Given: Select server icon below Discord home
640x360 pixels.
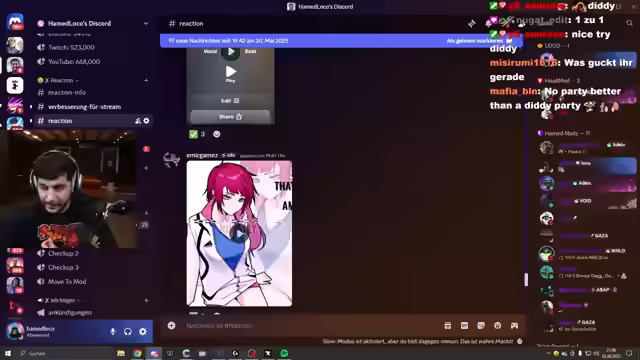Looking at the screenshot, I should click(x=15, y=45).
